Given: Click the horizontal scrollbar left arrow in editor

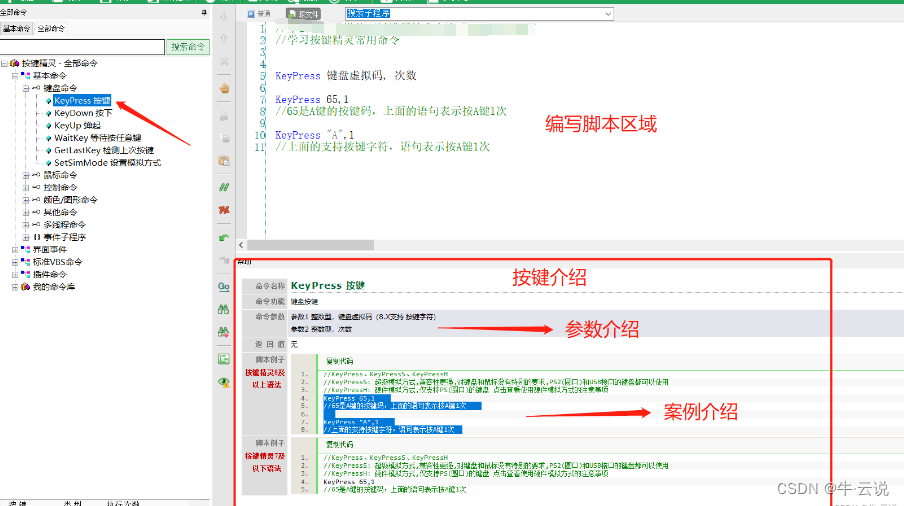Looking at the screenshot, I should (x=241, y=245).
